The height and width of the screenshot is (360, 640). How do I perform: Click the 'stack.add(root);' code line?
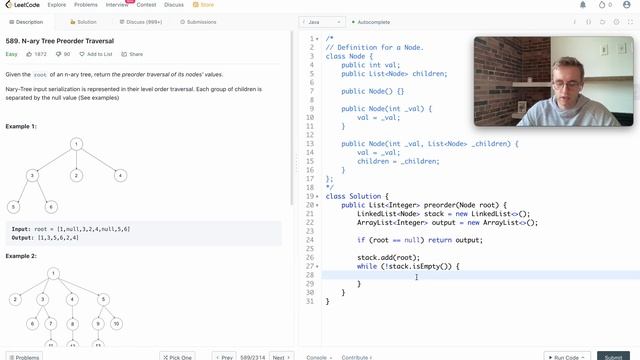[388, 258]
